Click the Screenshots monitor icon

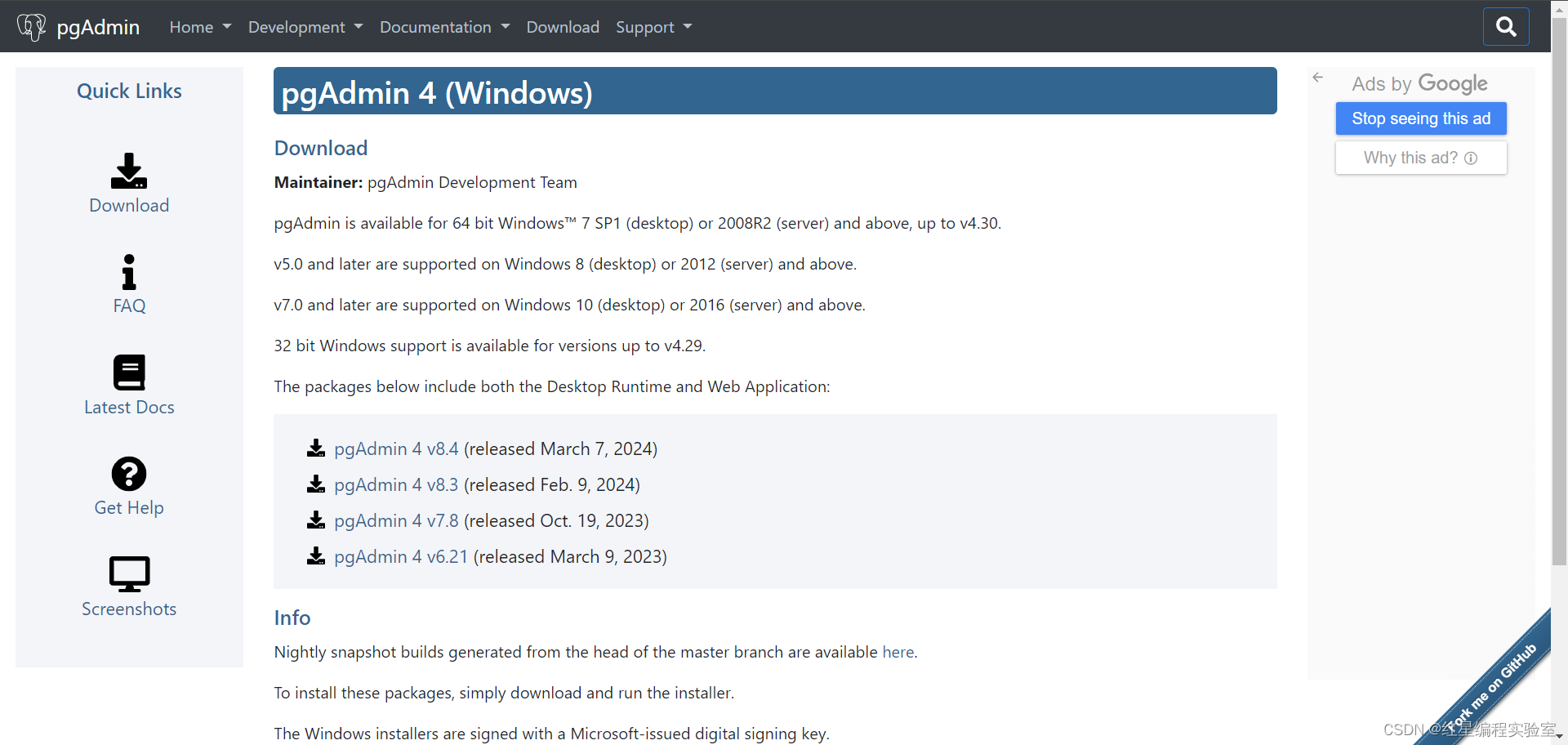tap(129, 574)
